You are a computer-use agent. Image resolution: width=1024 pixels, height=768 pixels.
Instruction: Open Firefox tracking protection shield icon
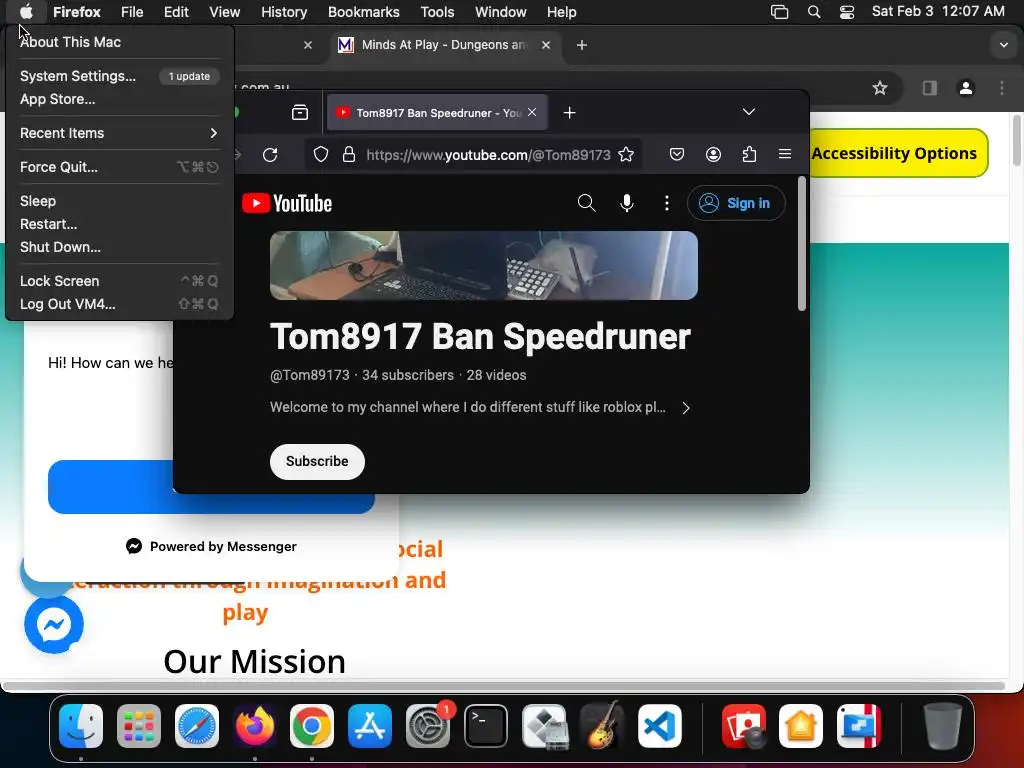point(321,155)
